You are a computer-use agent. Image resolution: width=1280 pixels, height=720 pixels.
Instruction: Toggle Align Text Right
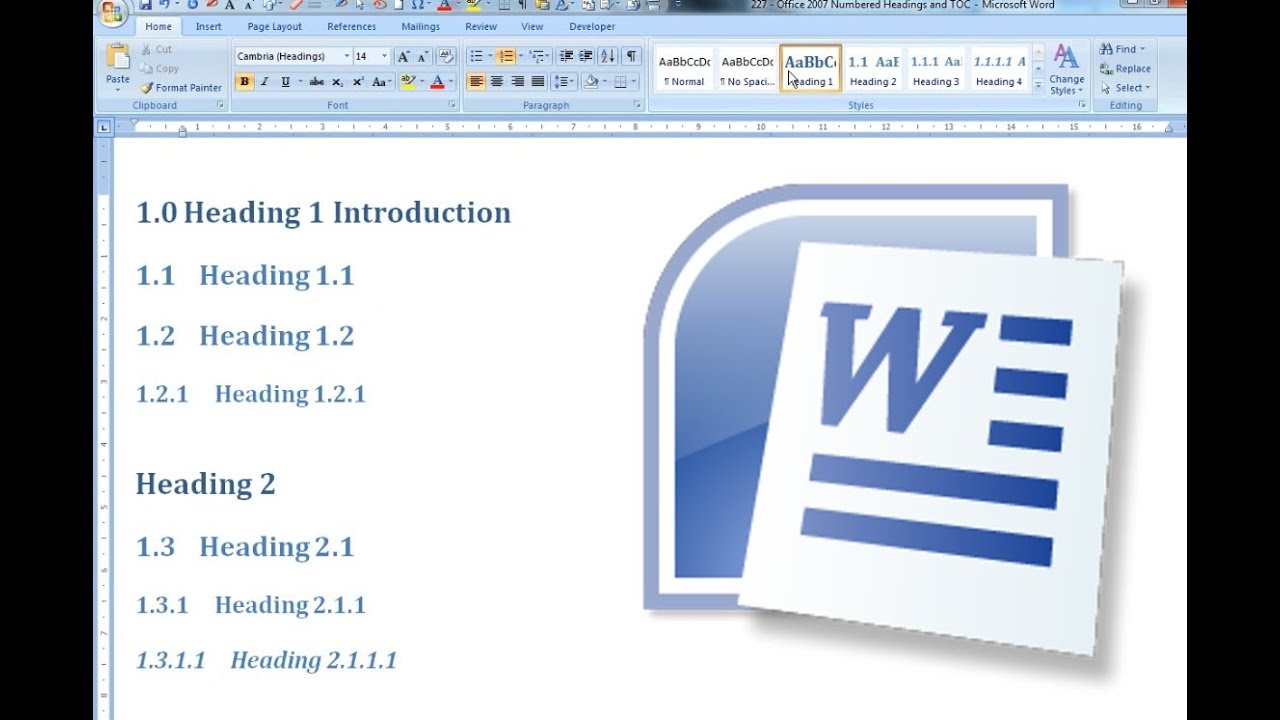tap(517, 82)
